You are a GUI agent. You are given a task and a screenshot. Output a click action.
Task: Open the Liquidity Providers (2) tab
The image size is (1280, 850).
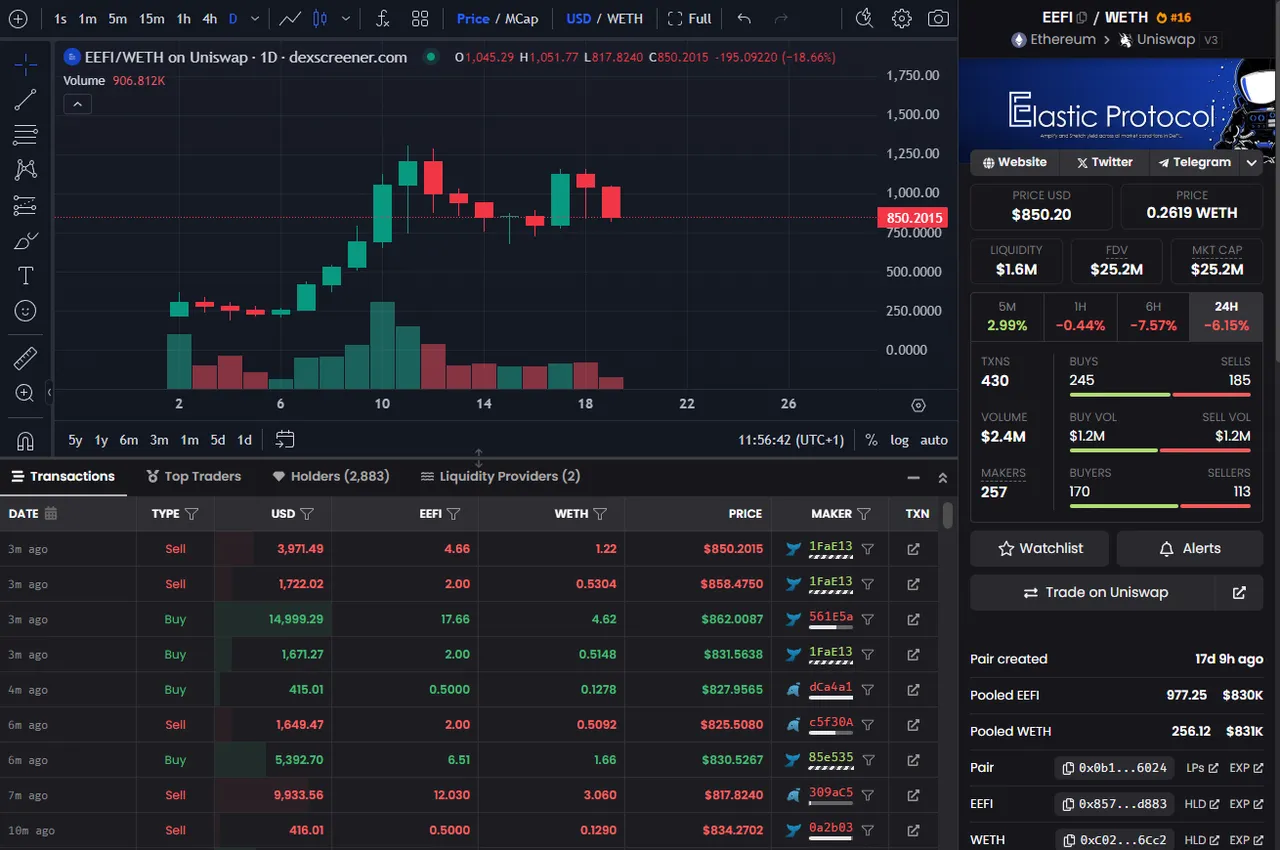point(501,476)
